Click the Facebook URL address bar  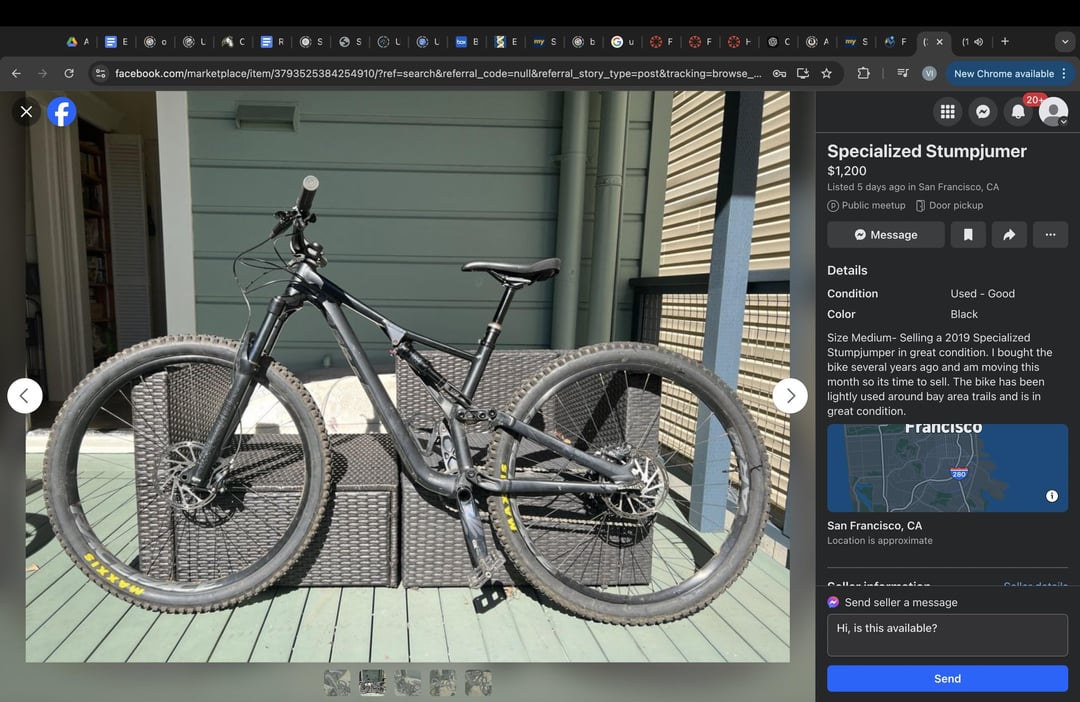438,73
